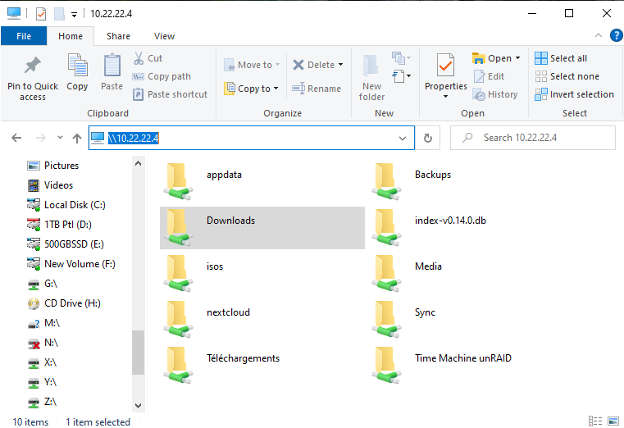Expand the Properties dropdown arrow
The width and height of the screenshot is (624, 428).
click(x=445, y=96)
